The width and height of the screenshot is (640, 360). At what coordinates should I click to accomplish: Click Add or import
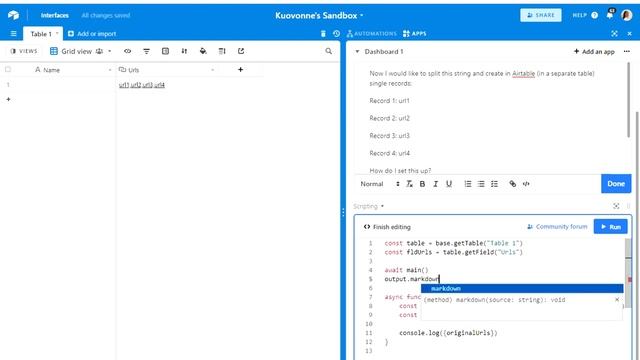[x=92, y=34]
